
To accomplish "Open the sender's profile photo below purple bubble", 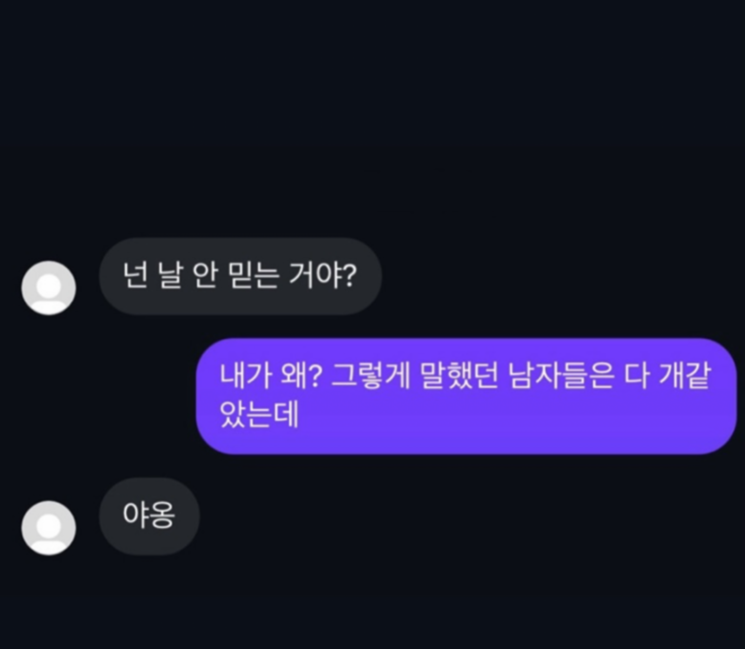I will [48, 527].
